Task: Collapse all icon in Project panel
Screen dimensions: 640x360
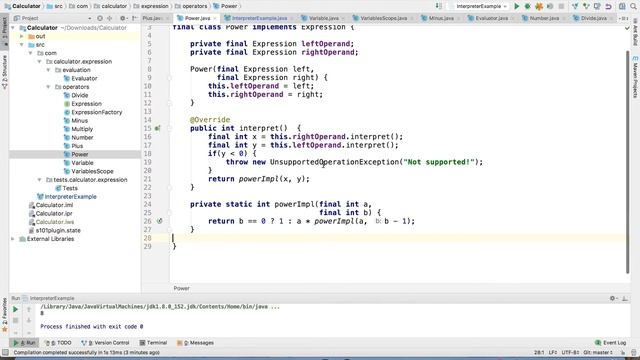Action: pos(110,18)
